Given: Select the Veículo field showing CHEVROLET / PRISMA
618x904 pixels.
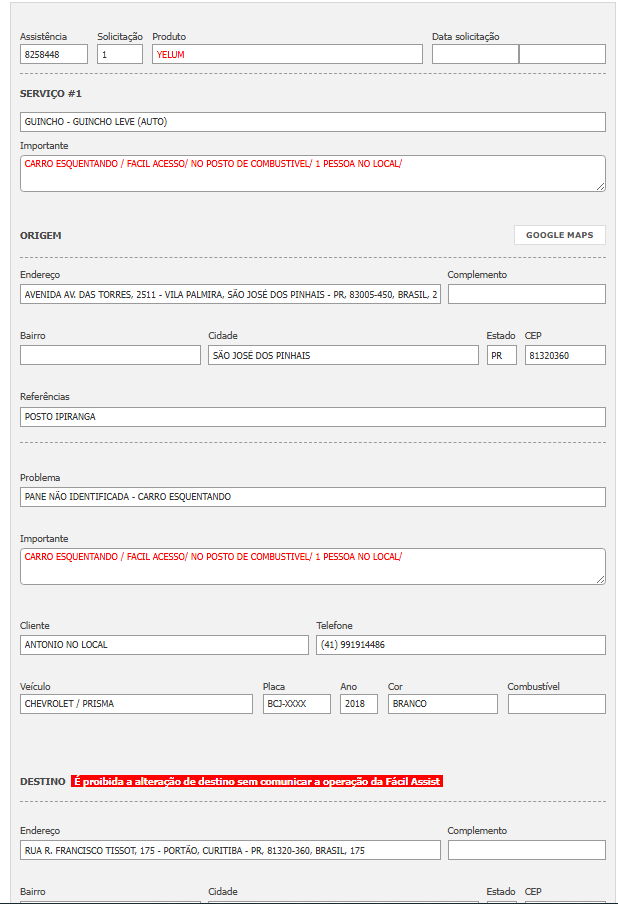Looking at the screenshot, I should point(136,704).
